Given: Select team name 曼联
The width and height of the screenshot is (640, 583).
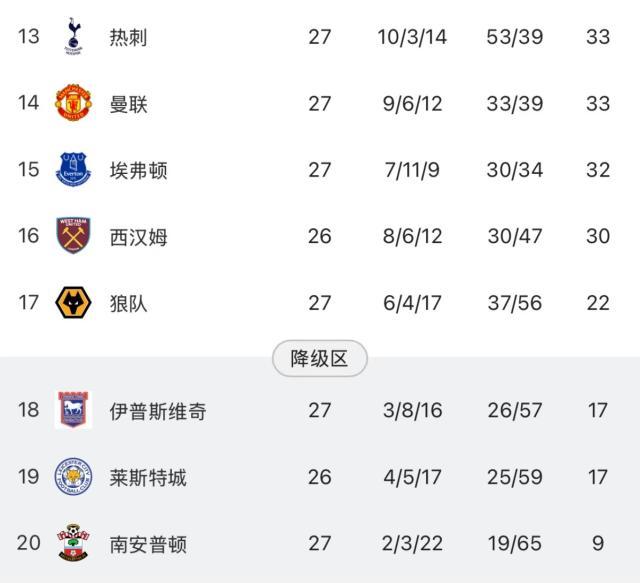Looking at the screenshot, I should click(129, 104).
